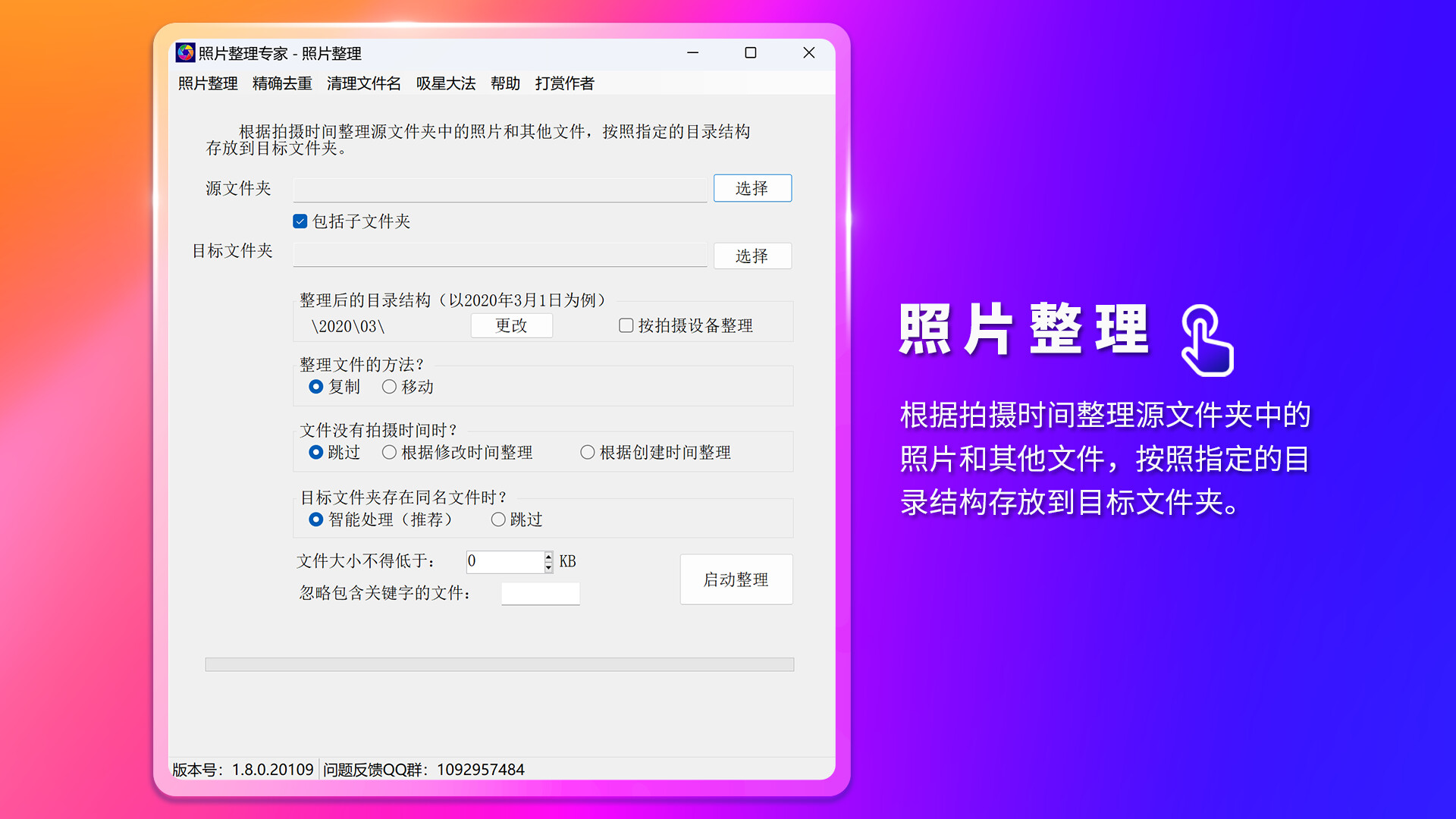Enable 按拍摄设备整理
This screenshot has height=819, width=1456.
pos(625,325)
